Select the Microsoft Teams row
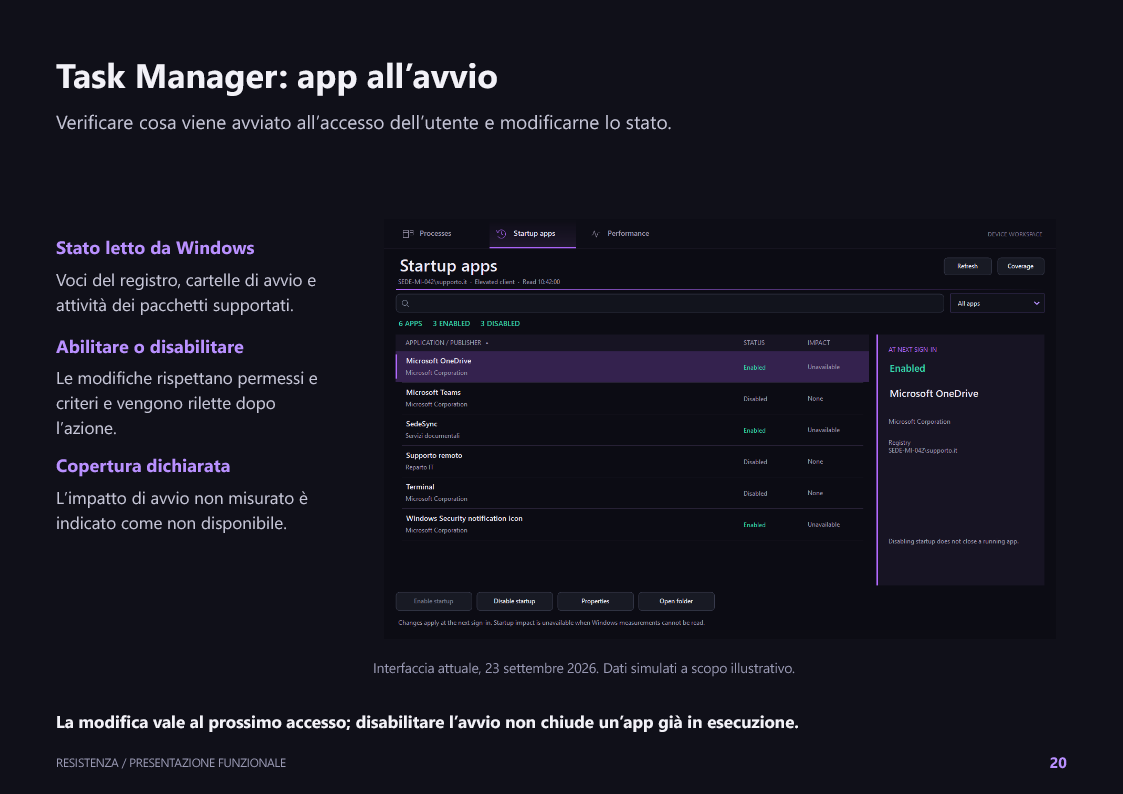 coord(632,398)
